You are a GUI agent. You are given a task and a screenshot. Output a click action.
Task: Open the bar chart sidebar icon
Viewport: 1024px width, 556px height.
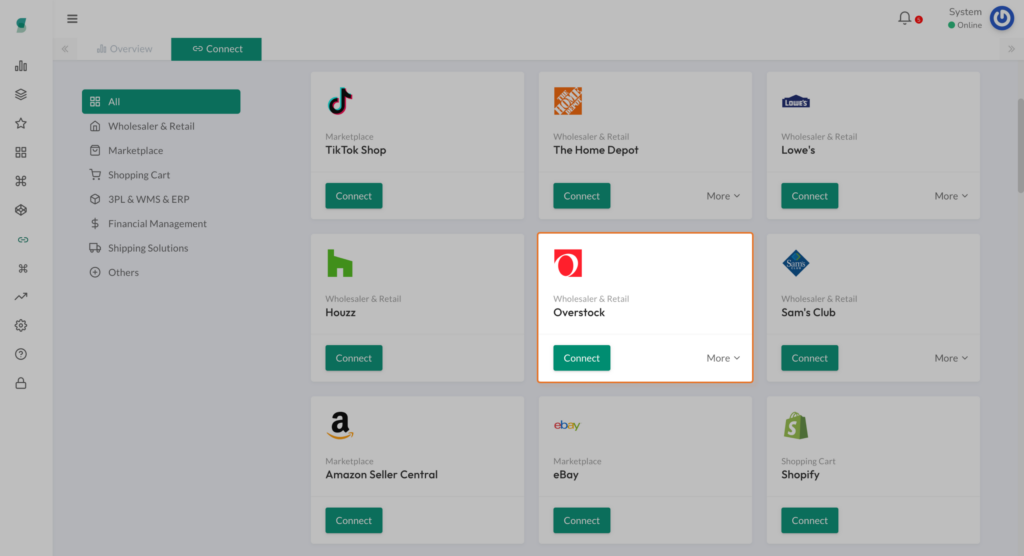21,65
